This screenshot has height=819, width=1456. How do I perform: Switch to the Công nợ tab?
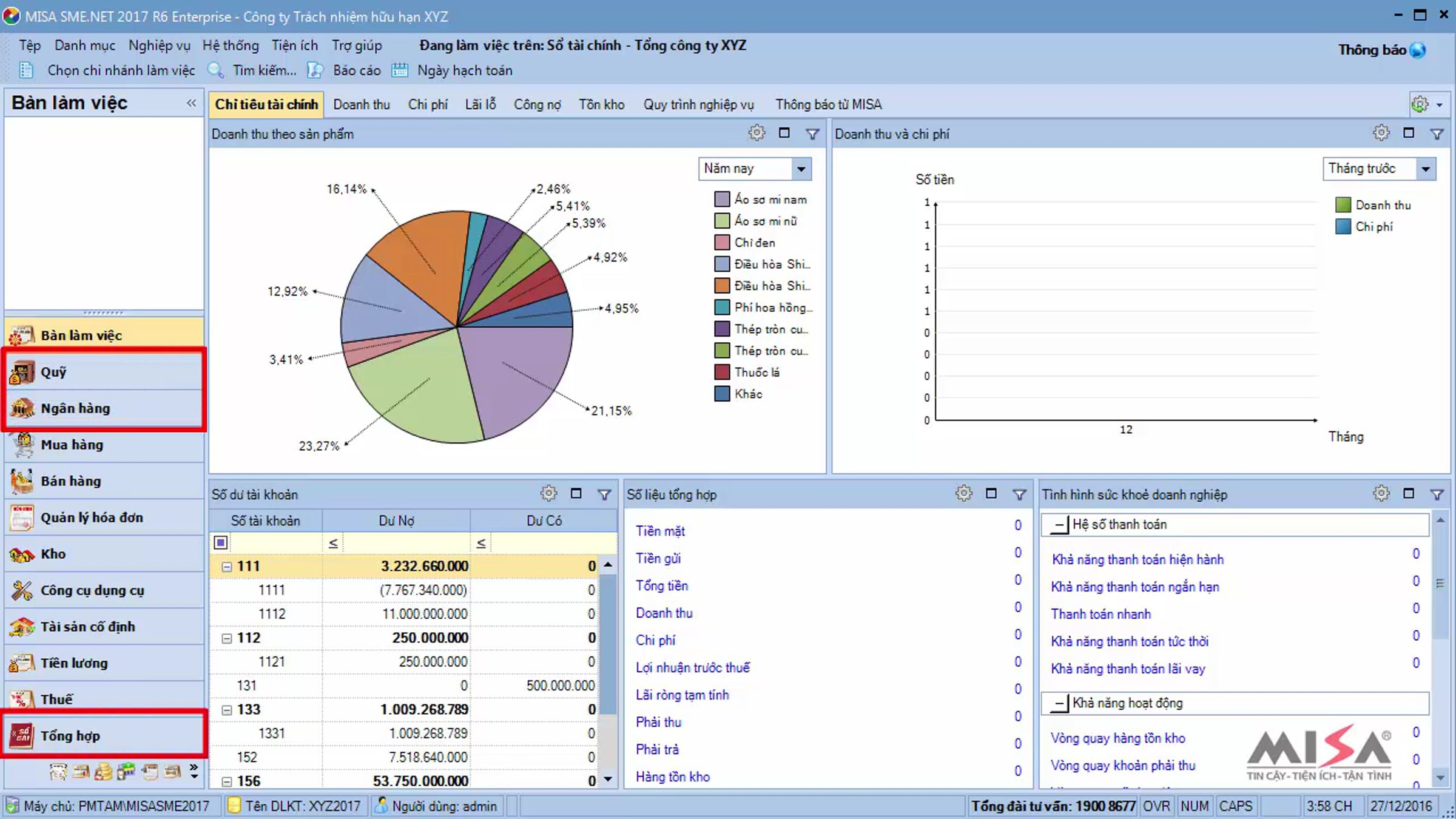pyautogui.click(x=538, y=104)
